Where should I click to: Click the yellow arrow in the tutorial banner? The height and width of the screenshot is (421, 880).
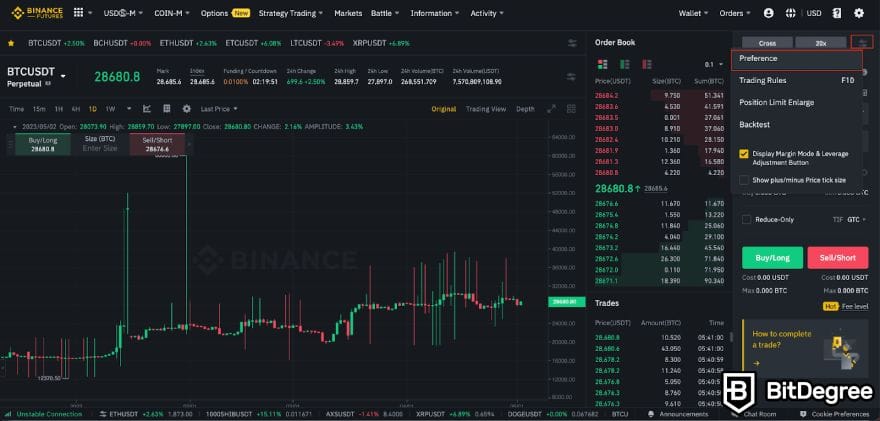756,363
